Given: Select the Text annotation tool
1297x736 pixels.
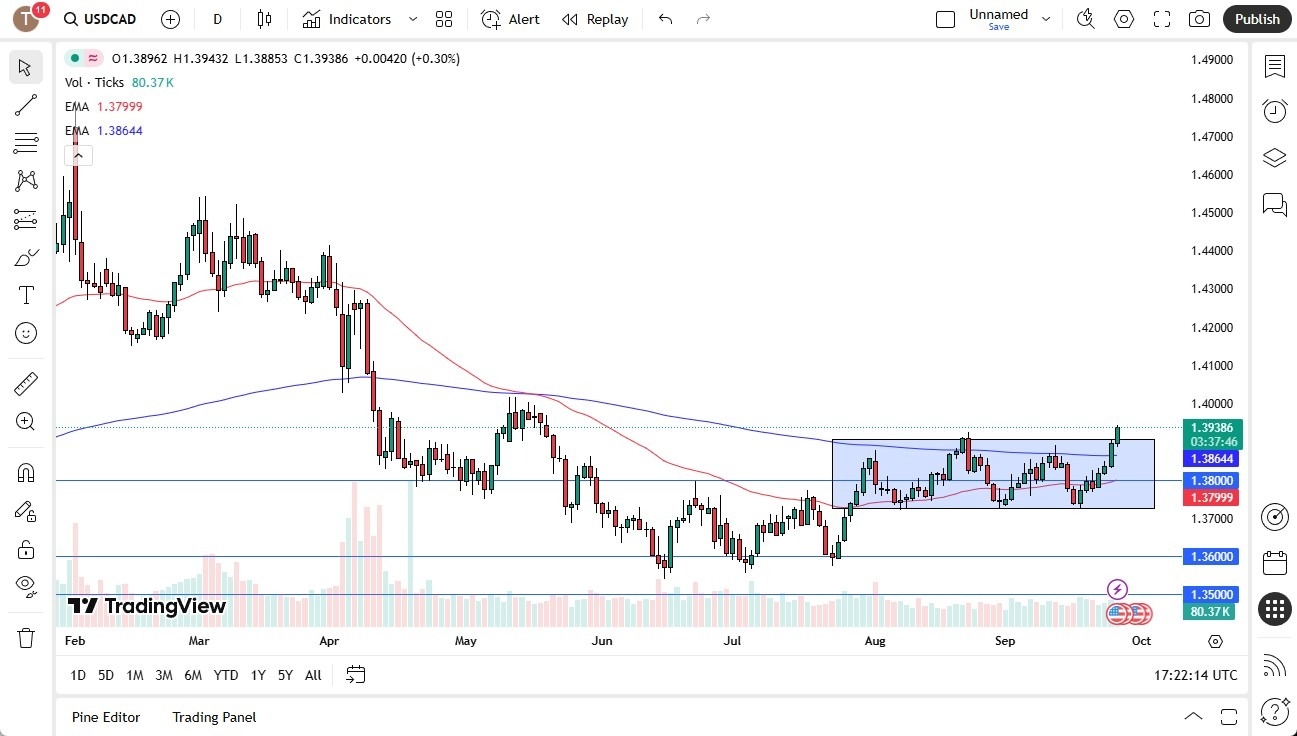Looking at the screenshot, I should [25, 294].
